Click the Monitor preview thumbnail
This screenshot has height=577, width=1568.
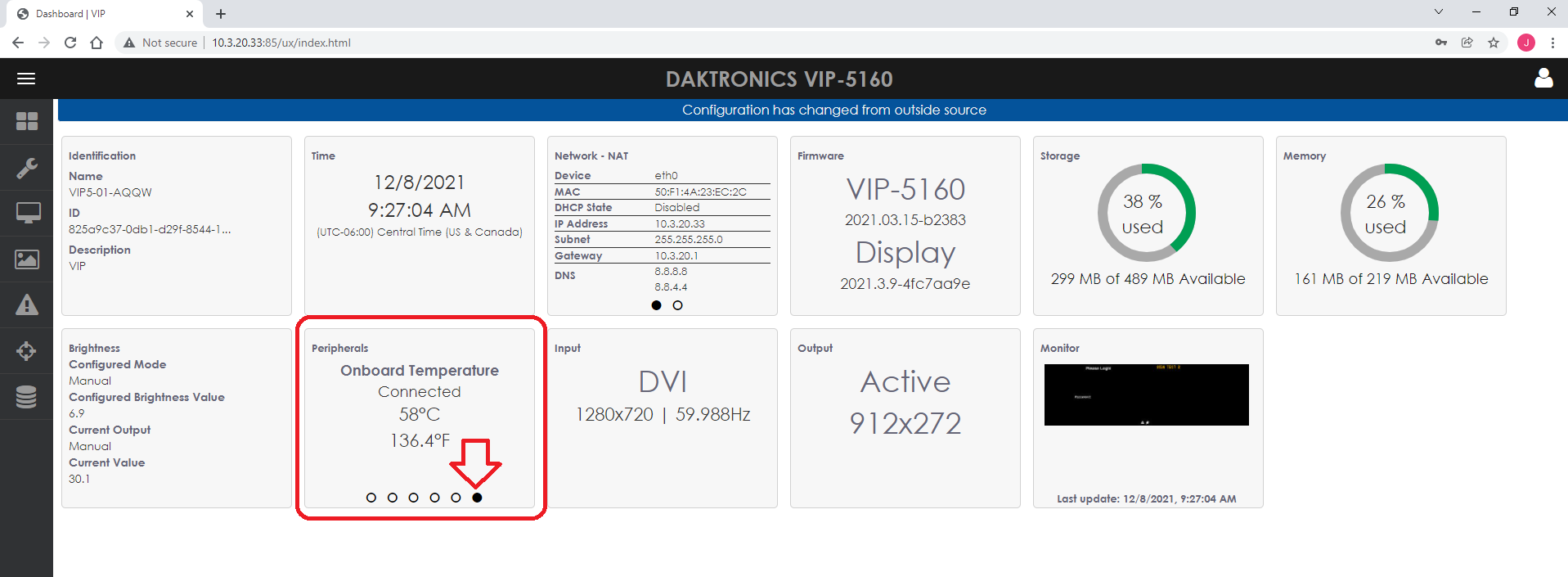[1146, 394]
